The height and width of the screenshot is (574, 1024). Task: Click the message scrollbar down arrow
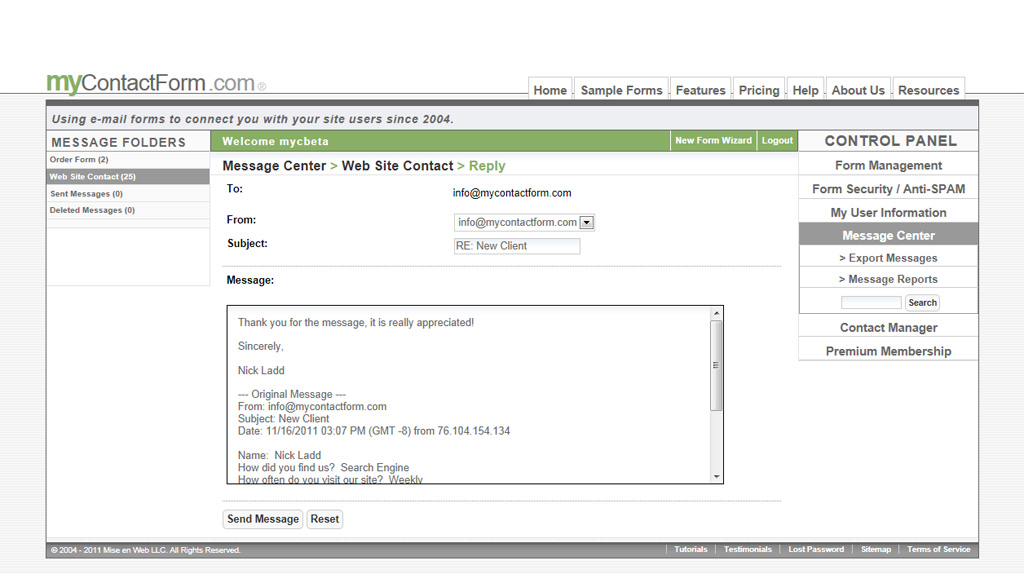716,477
